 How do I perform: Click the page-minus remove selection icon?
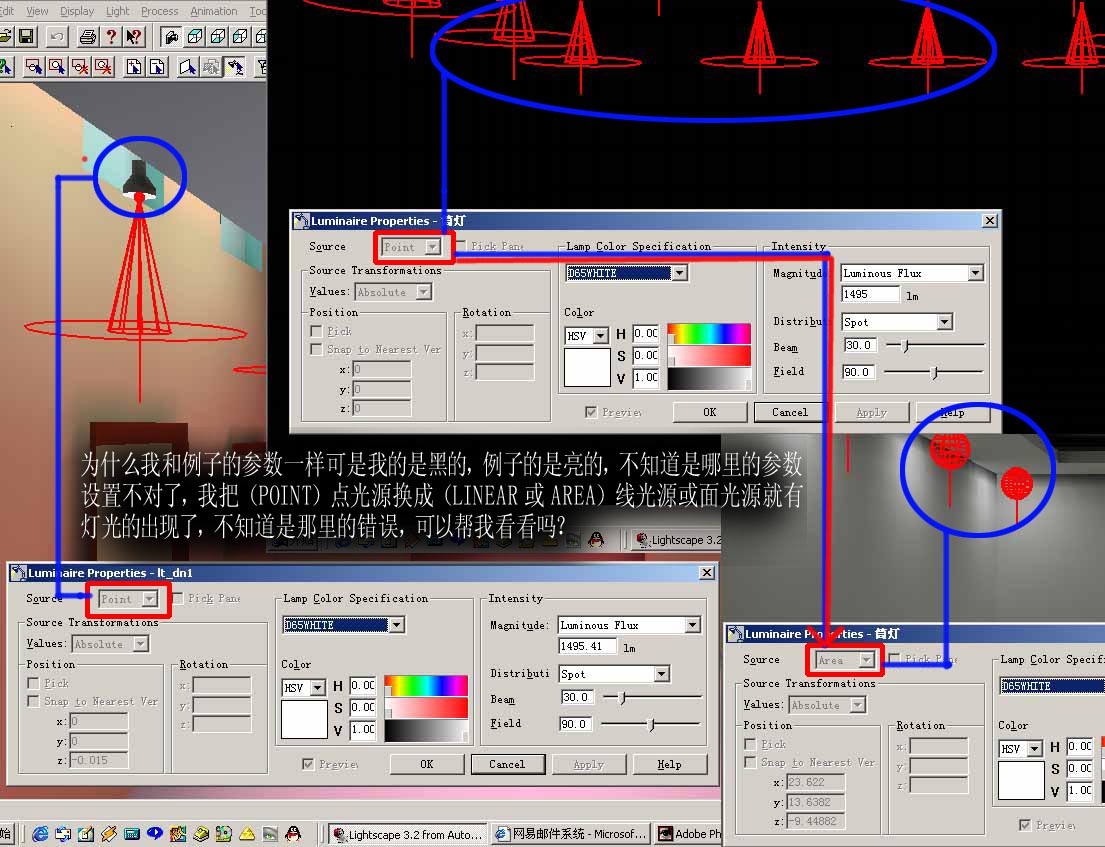(x=157, y=67)
